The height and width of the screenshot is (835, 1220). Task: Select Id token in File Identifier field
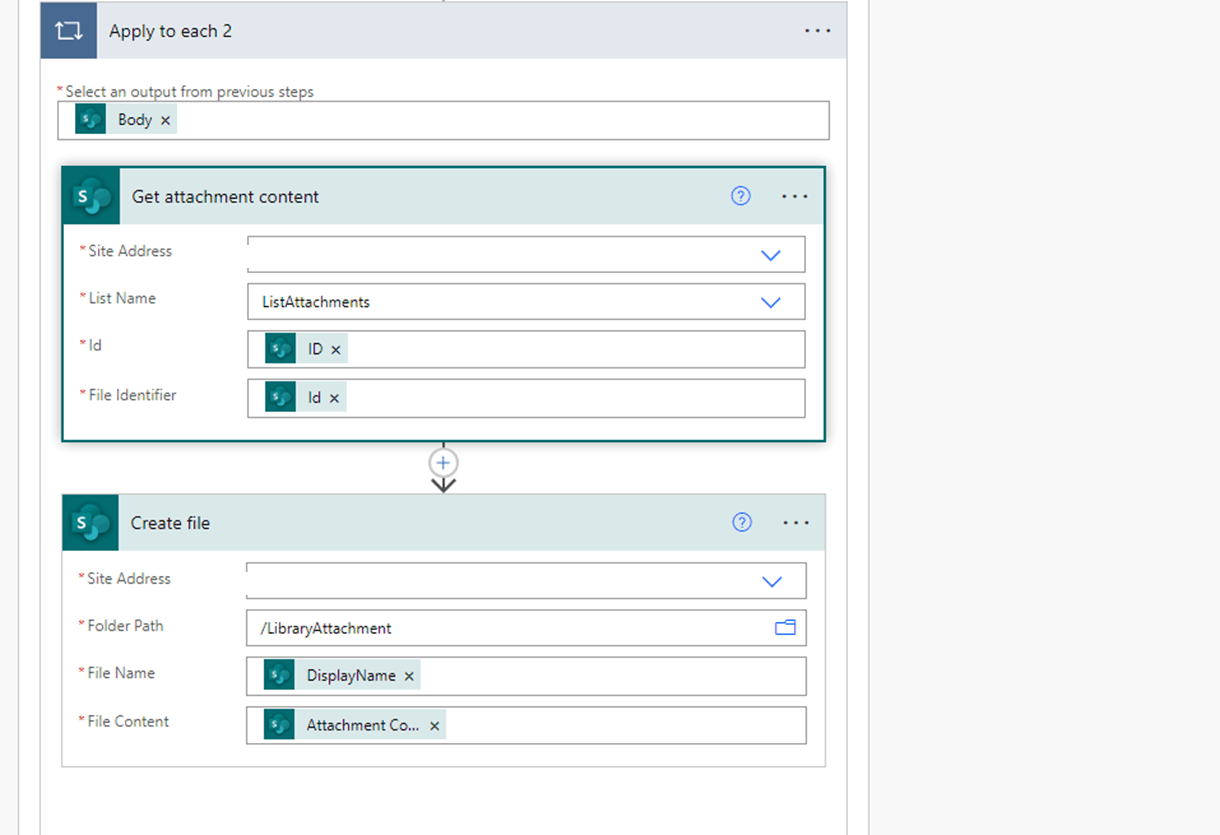[x=306, y=398]
